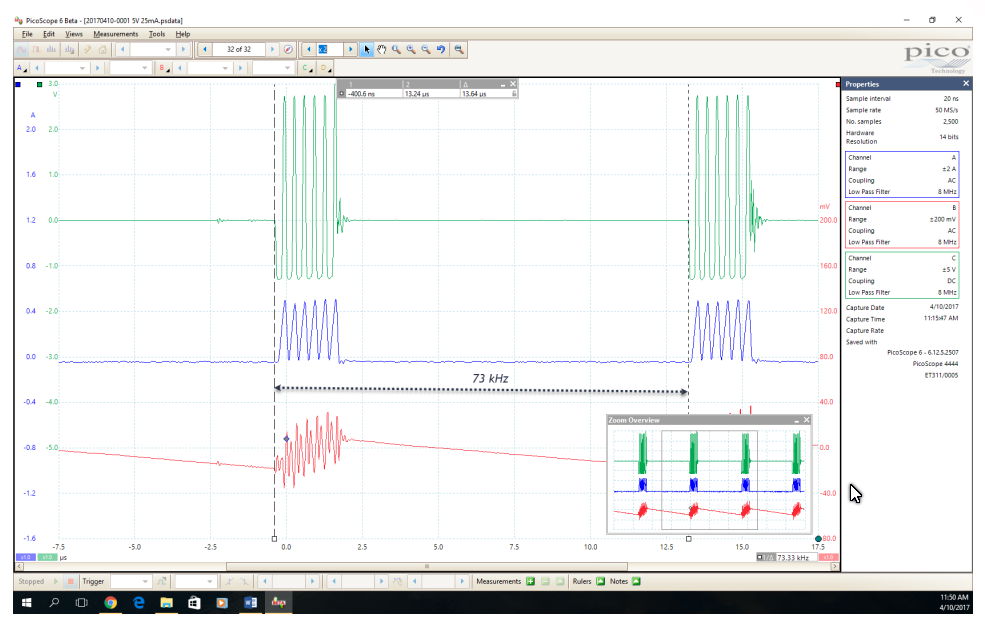This screenshot has width=985, height=628.
Task: Collapse the ruler legend box
Action: 503,84
